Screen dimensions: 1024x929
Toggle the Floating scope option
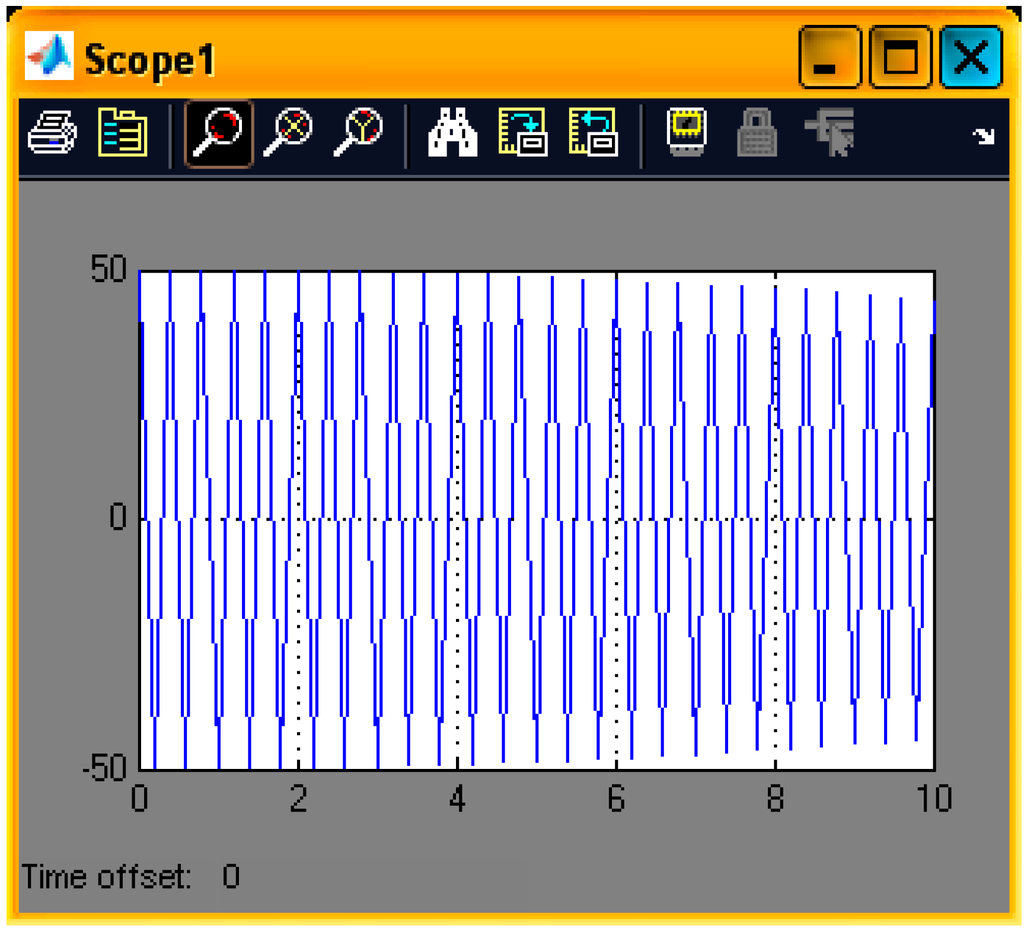point(687,134)
